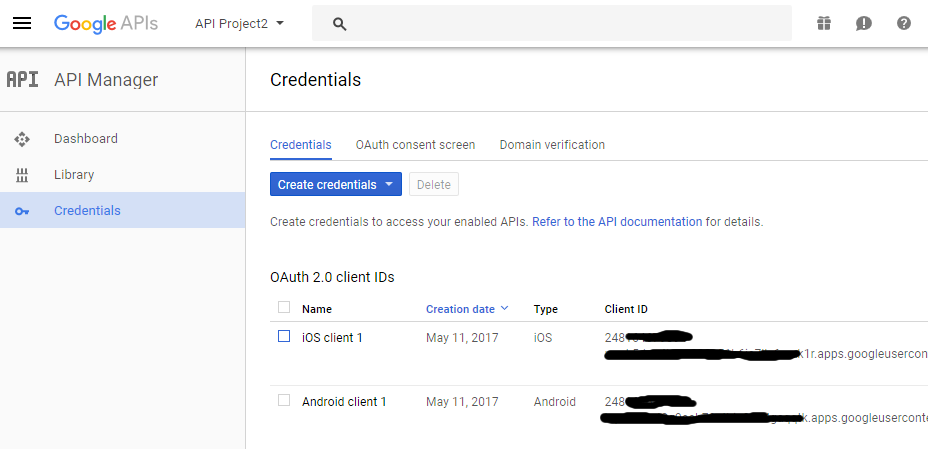The height and width of the screenshot is (449, 928).
Task: Open the Create credentials dropdown
Action: click(x=336, y=184)
